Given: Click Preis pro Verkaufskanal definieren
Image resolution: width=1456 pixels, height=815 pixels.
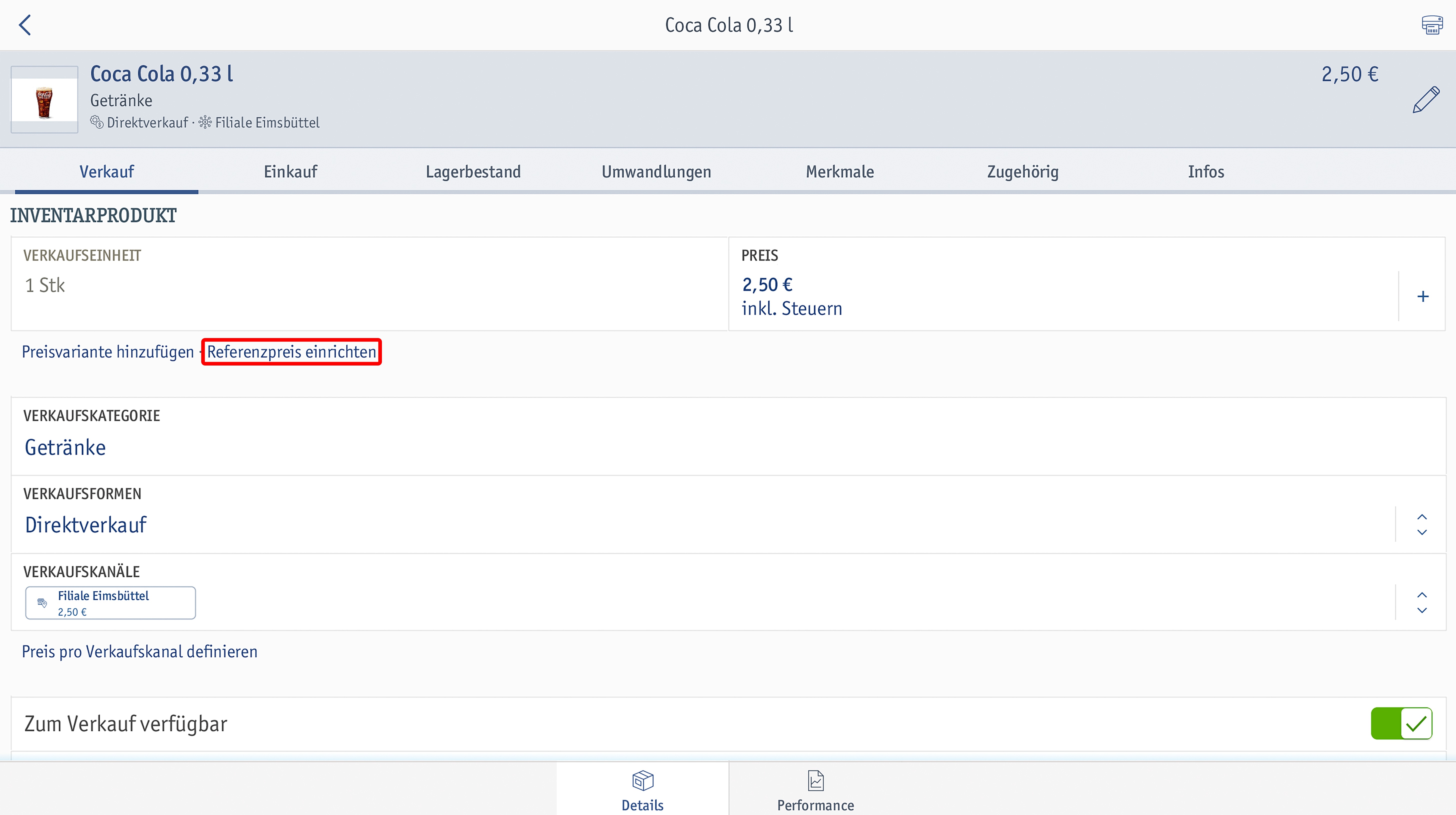Looking at the screenshot, I should 140,652.
